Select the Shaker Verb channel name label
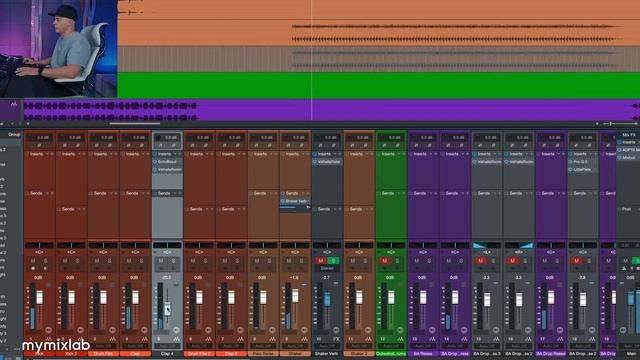 pos(327,353)
